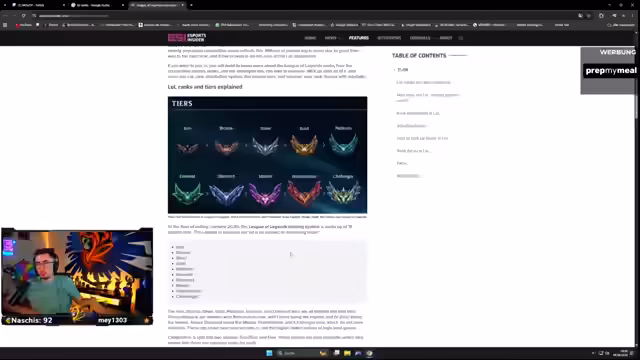Open the browser extensions puzzle icon
The width and height of the screenshot is (640, 360).
point(601,16)
